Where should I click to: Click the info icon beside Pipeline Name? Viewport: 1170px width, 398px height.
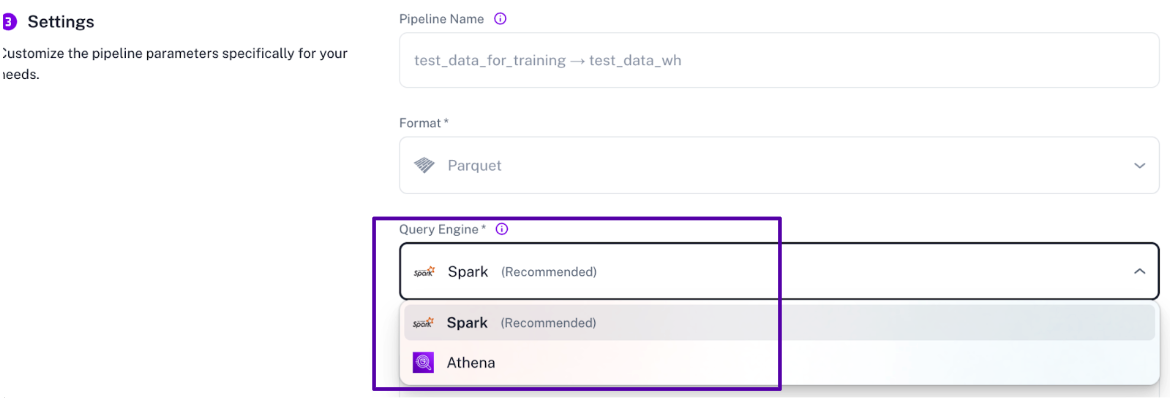coord(501,19)
